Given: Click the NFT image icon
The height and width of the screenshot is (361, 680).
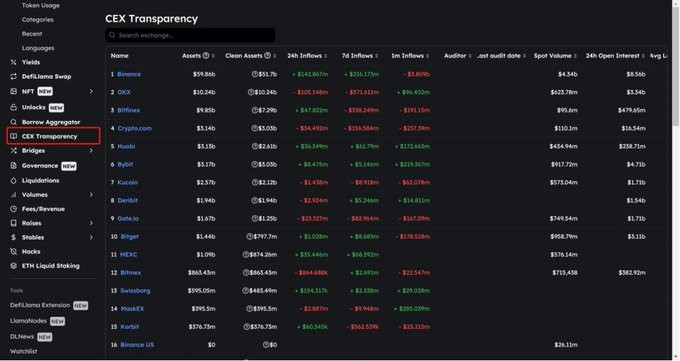Looking at the screenshot, I should pos(13,91).
